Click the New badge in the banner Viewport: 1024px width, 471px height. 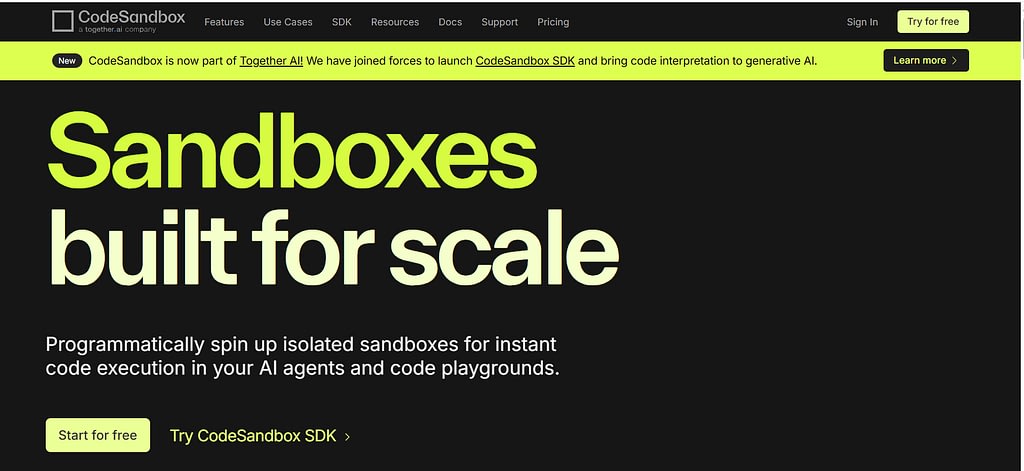click(67, 61)
